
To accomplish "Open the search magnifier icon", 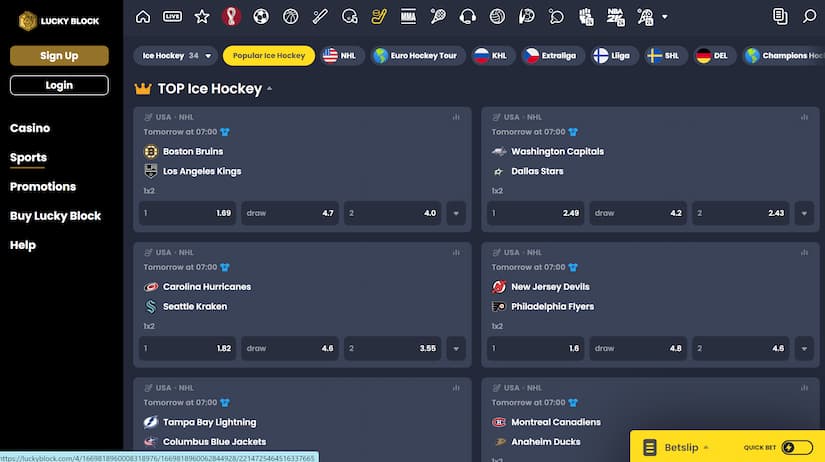I will [809, 17].
